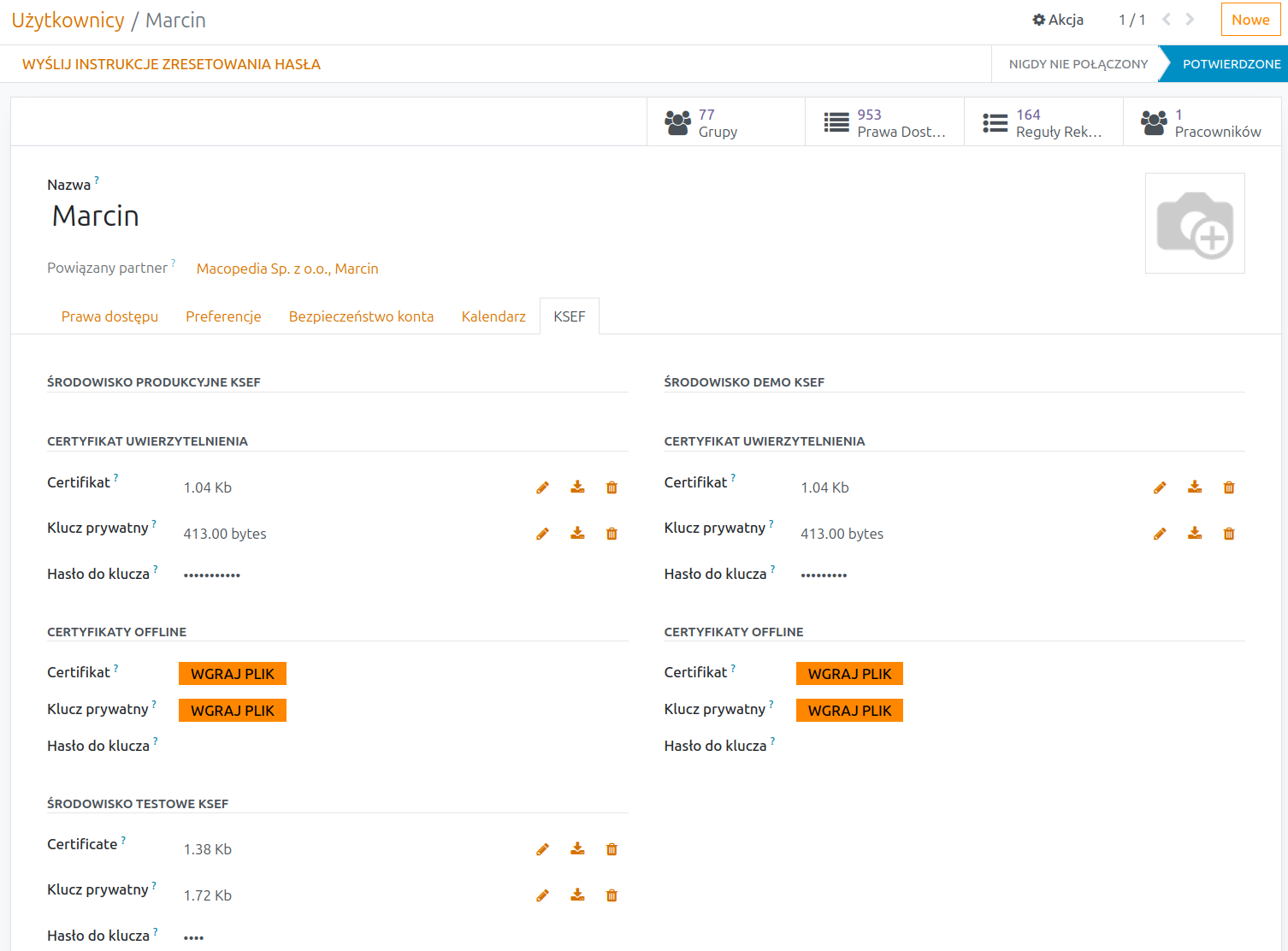1288x951 pixels.
Task: Download test environment private key 1.72 Kb
Action: [x=578, y=895]
